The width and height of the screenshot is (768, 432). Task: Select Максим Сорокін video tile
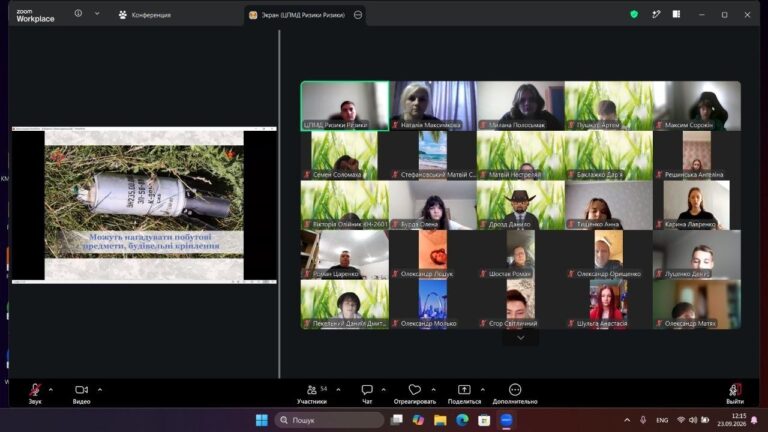(x=697, y=106)
